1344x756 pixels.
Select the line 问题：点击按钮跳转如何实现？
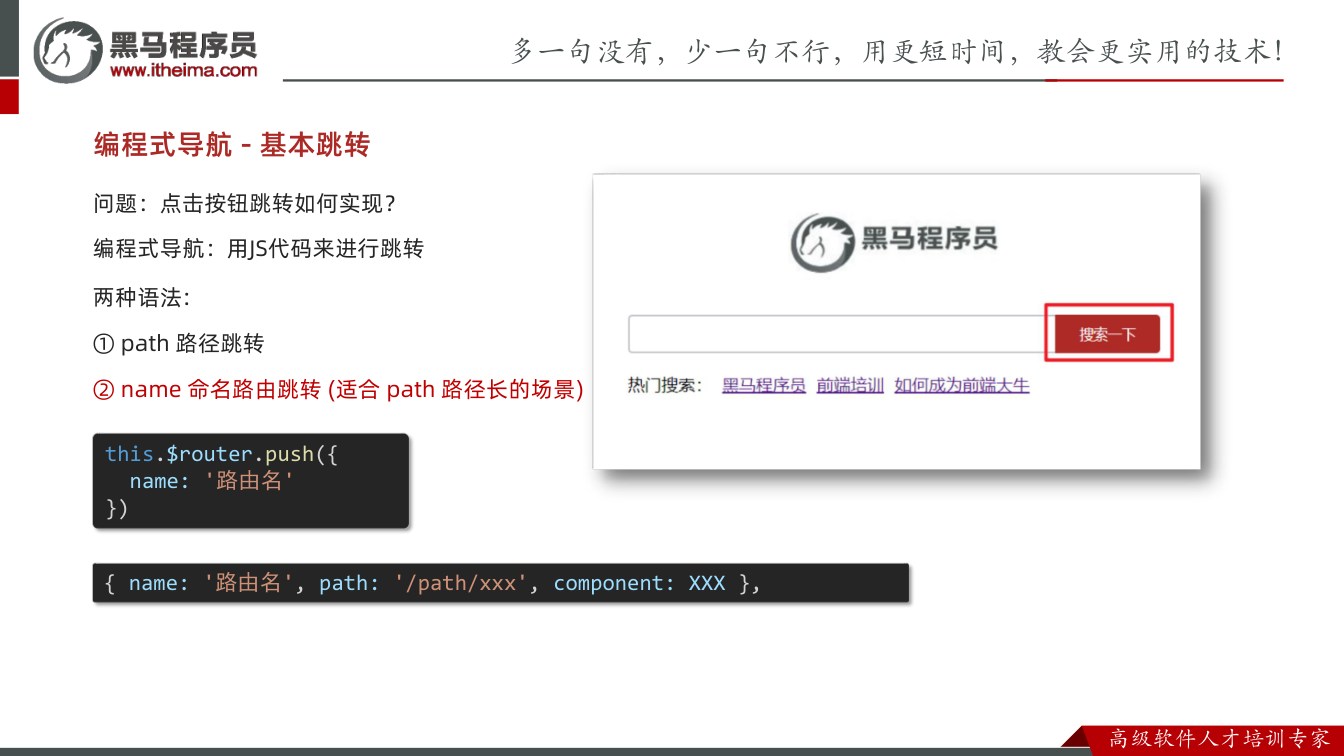[x=246, y=203]
